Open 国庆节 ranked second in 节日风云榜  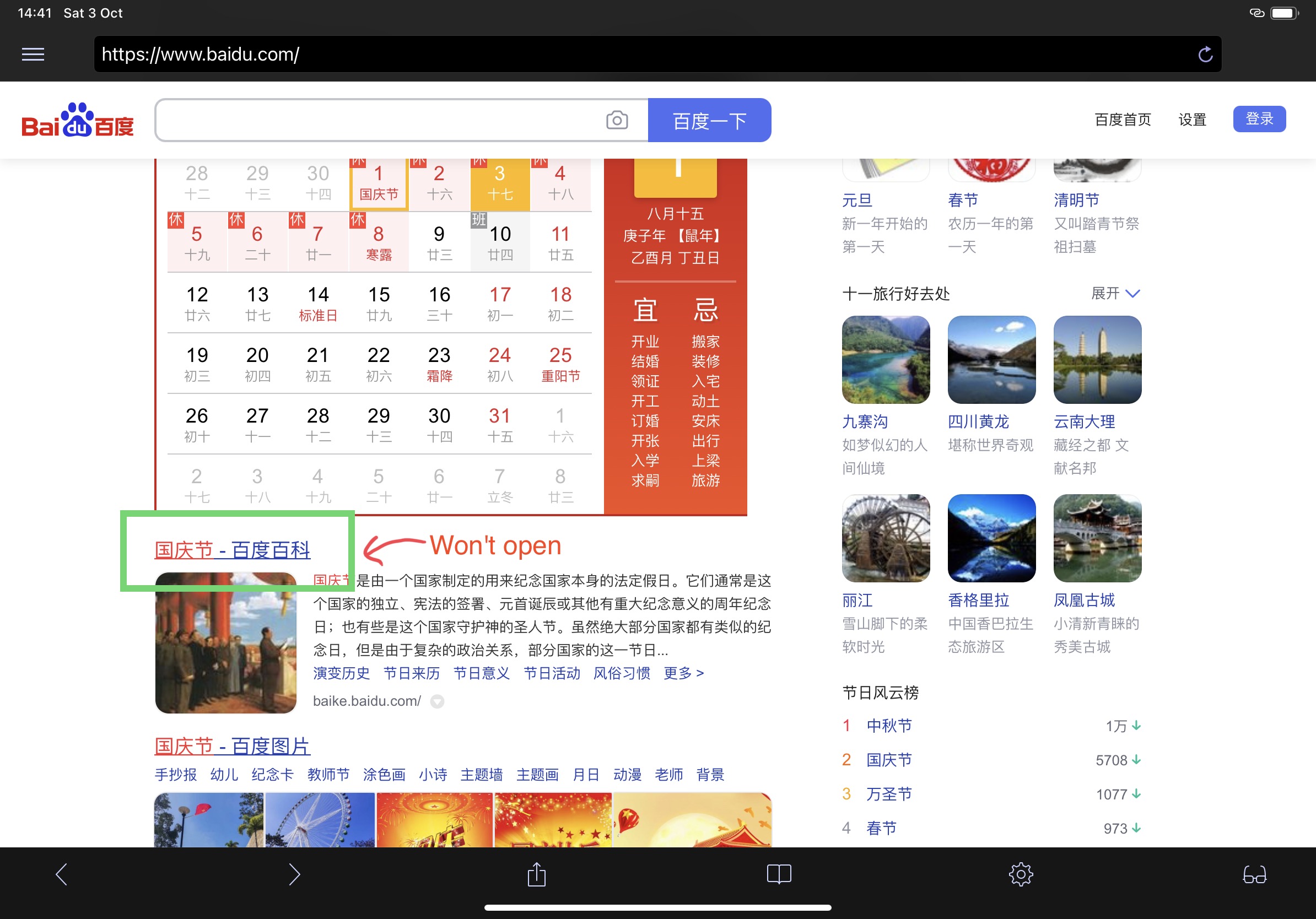pyautogui.click(x=889, y=760)
